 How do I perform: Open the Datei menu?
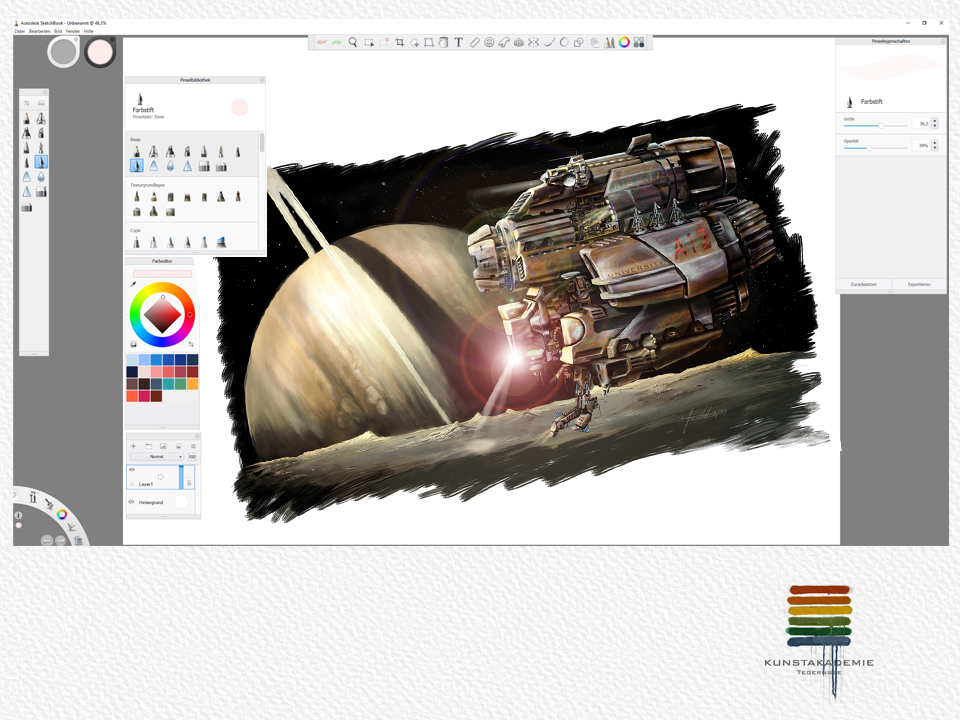pyautogui.click(x=20, y=31)
